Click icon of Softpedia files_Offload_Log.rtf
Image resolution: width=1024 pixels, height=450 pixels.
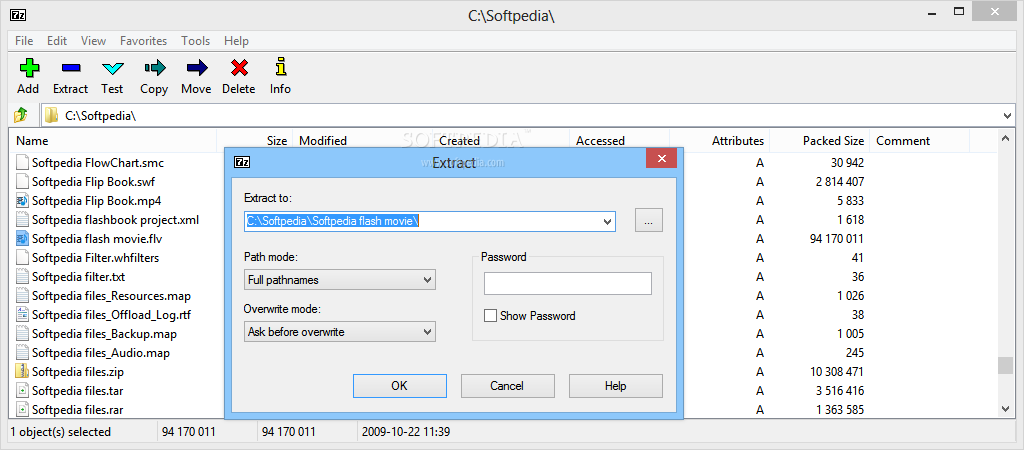(22, 315)
